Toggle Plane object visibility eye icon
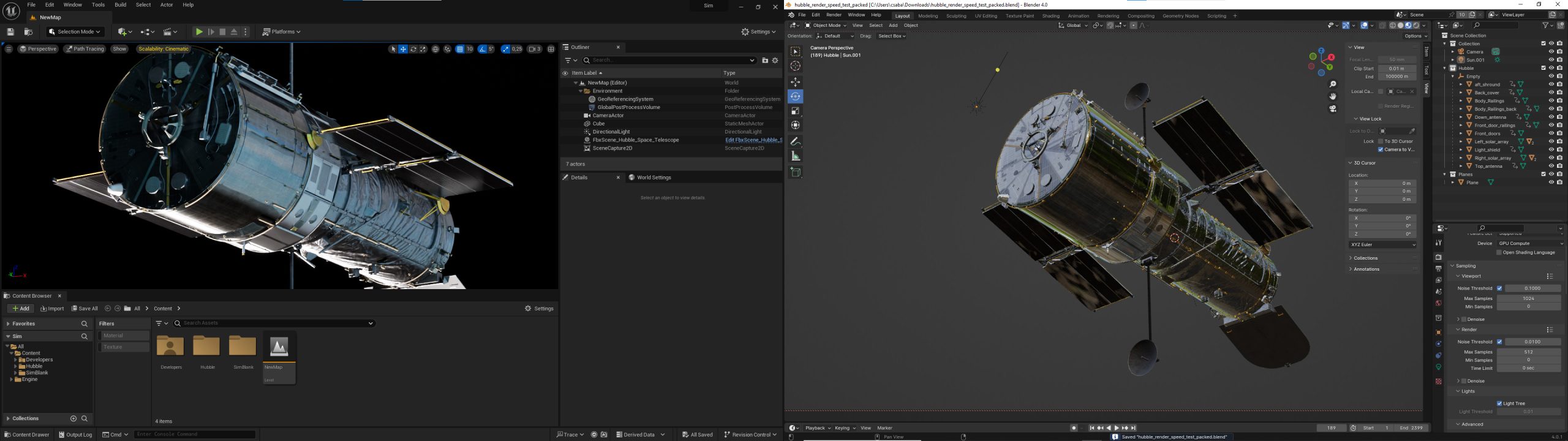The width and height of the screenshot is (1568, 441). (1551, 183)
